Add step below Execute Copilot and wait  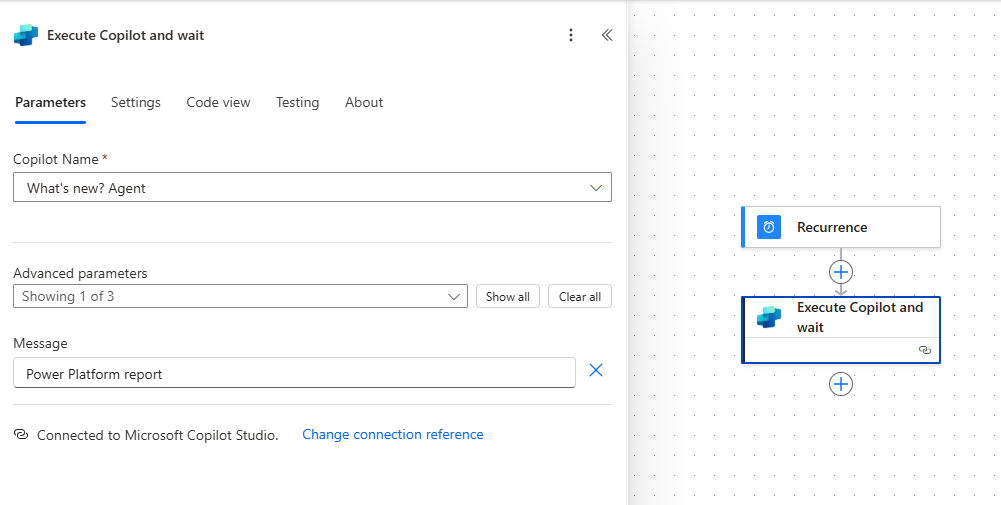point(841,384)
